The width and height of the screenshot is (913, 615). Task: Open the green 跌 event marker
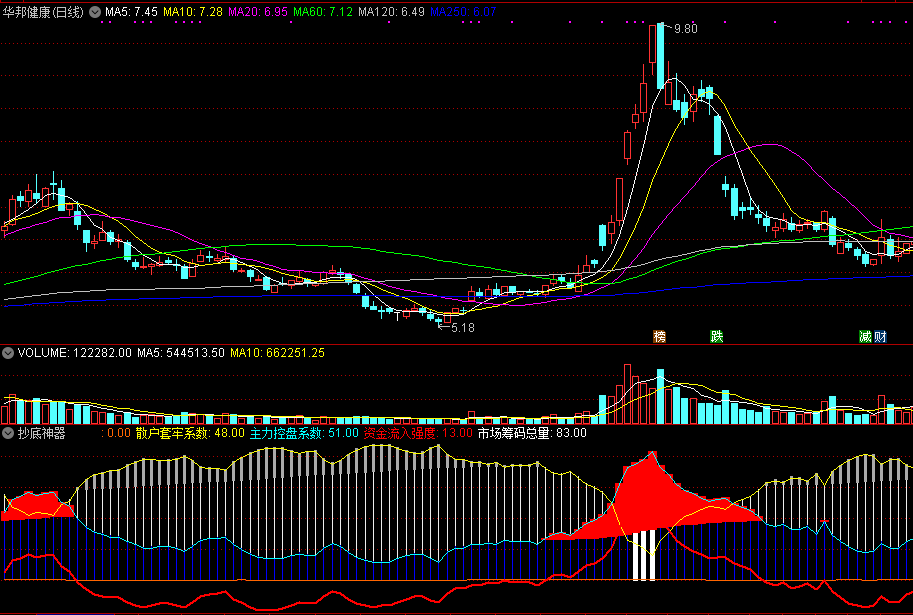tap(716, 337)
